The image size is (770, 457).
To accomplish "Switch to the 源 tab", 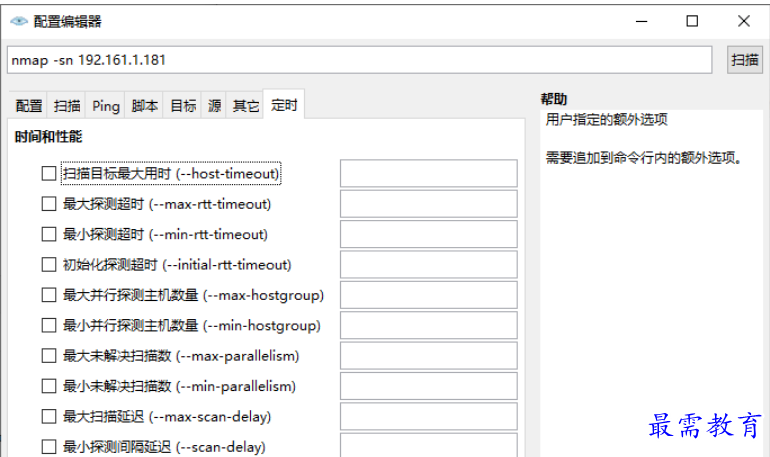I will (214, 106).
